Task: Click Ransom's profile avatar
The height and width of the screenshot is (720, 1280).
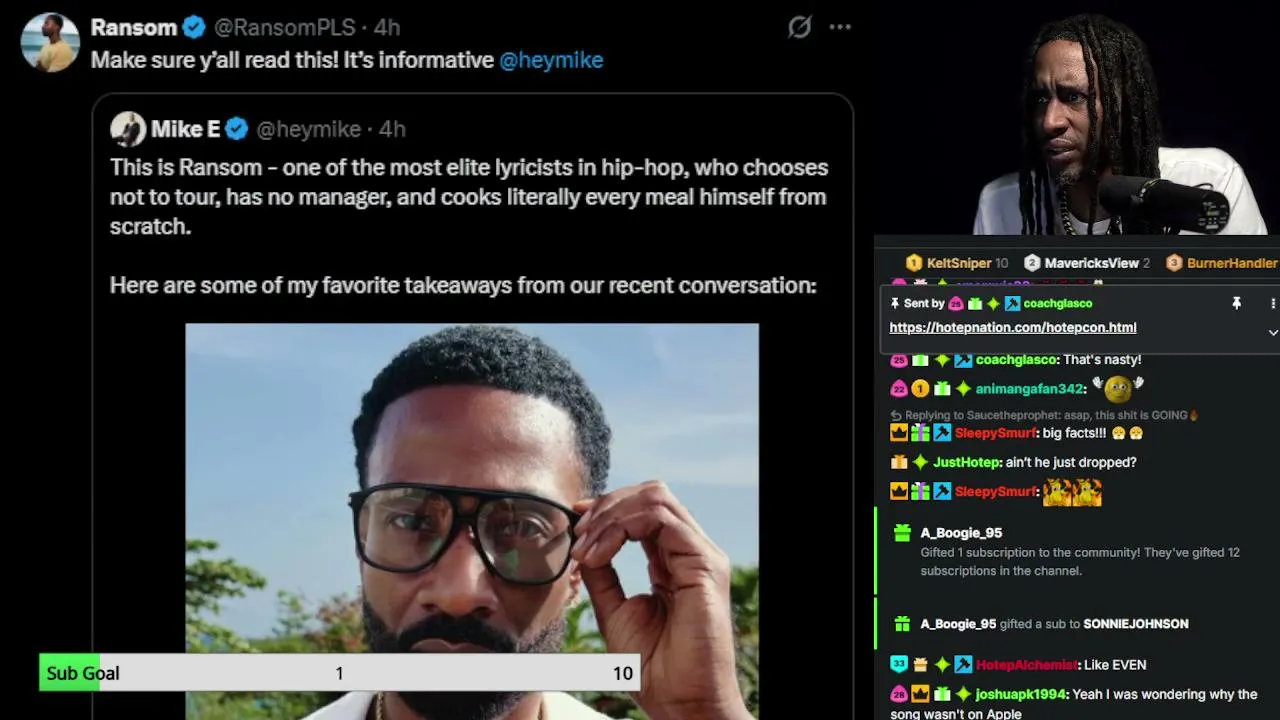Action: coord(49,42)
